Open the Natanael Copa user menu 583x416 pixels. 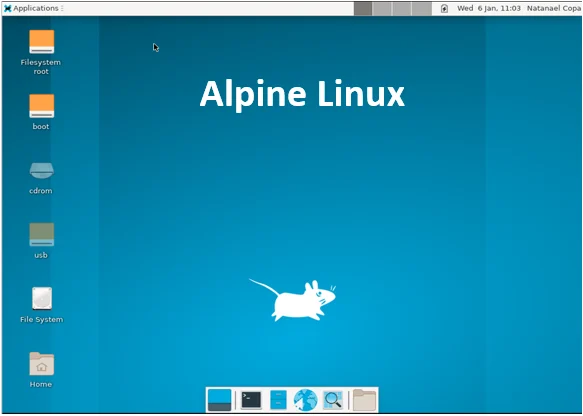click(x=554, y=8)
